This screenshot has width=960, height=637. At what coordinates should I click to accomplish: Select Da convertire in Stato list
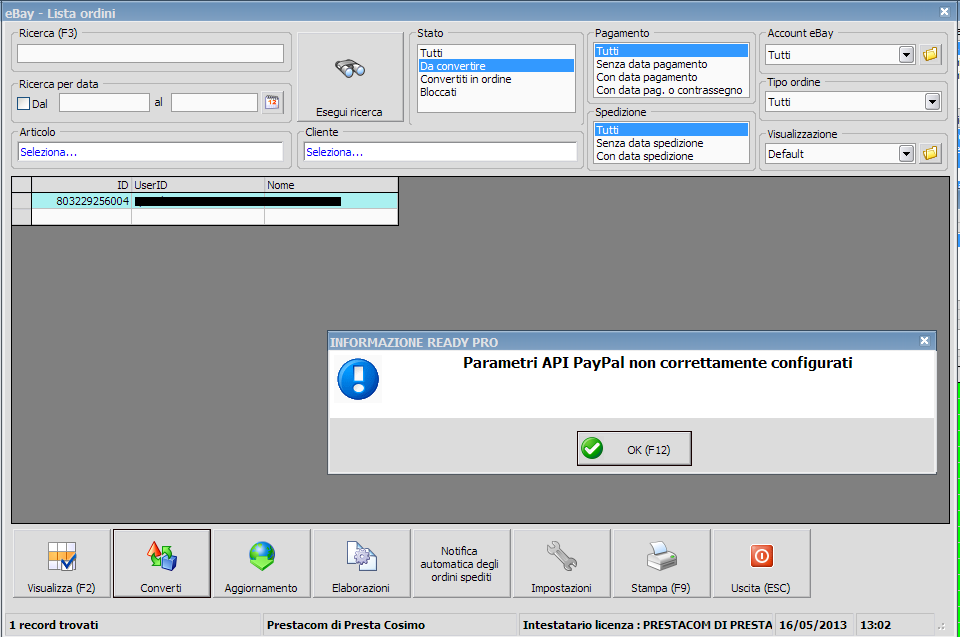click(496, 66)
